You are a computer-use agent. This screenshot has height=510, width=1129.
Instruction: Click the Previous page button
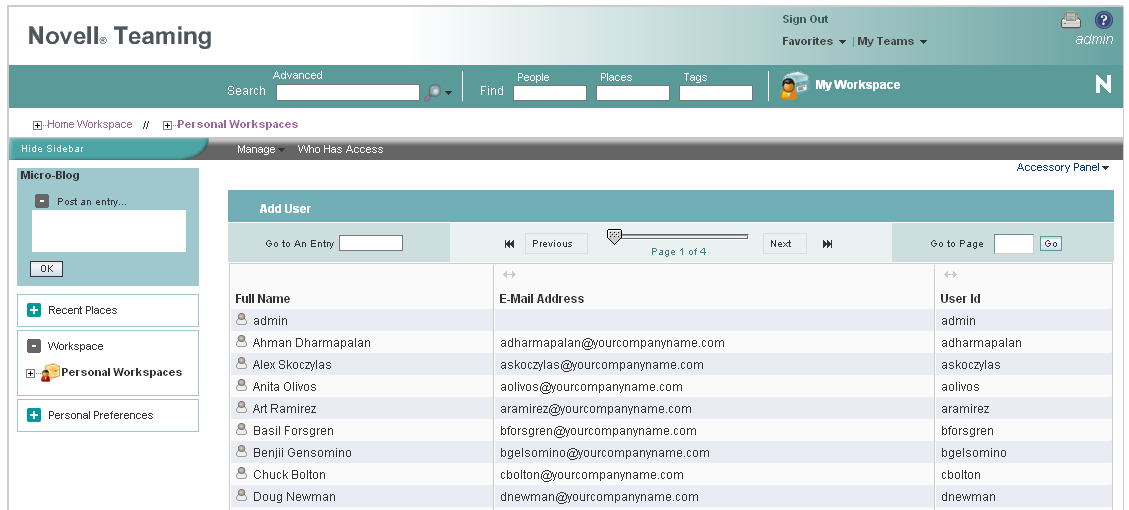click(x=556, y=243)
